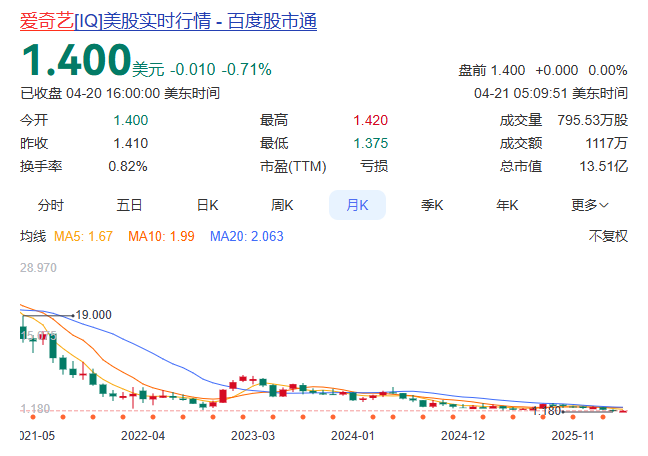Click the 今开 value 1.400
This screenshot has width=648, height=456.
[x=131, y=120]
